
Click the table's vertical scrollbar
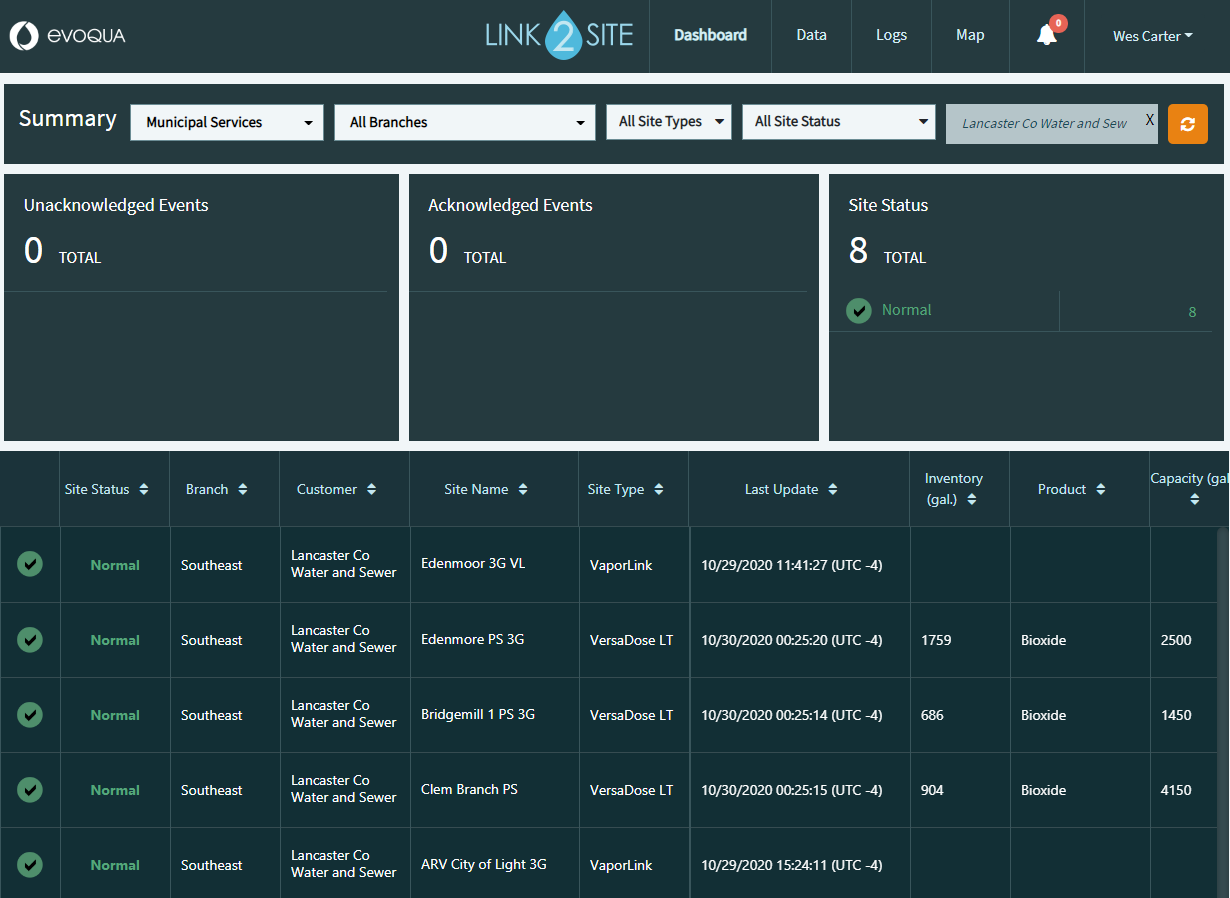click(1222, 712)
